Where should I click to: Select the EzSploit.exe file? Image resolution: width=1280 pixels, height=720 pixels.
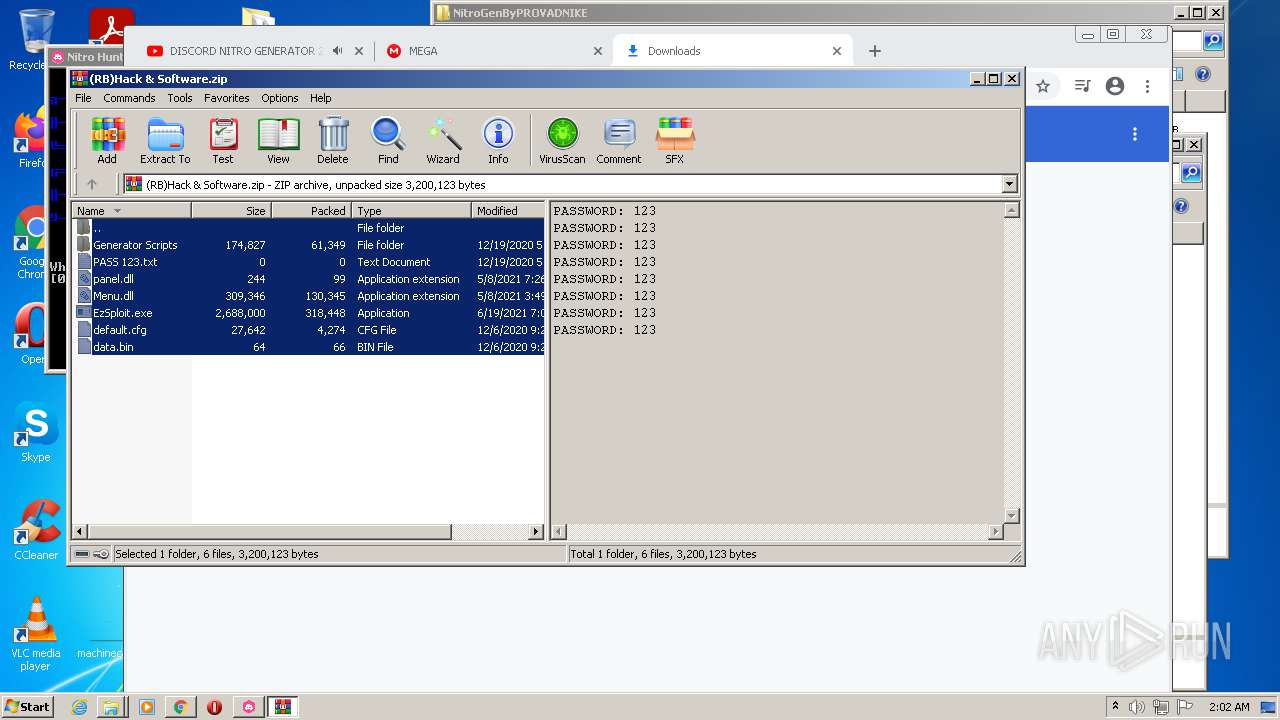[309, 313]
